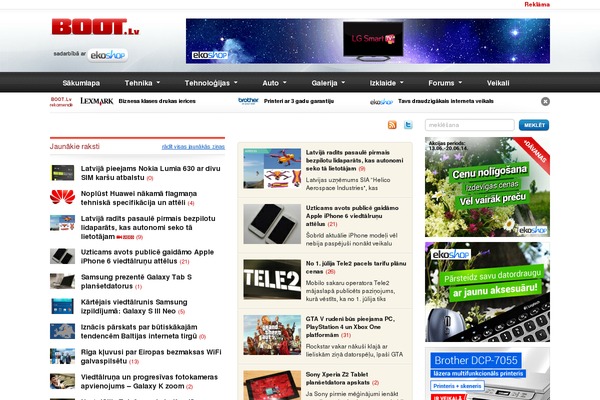Viewport: 600px width, 400px height.
Task: Open the Sony Xperia Z2 Tablet image
Action: pyautogui.click(x=272, y=385)
